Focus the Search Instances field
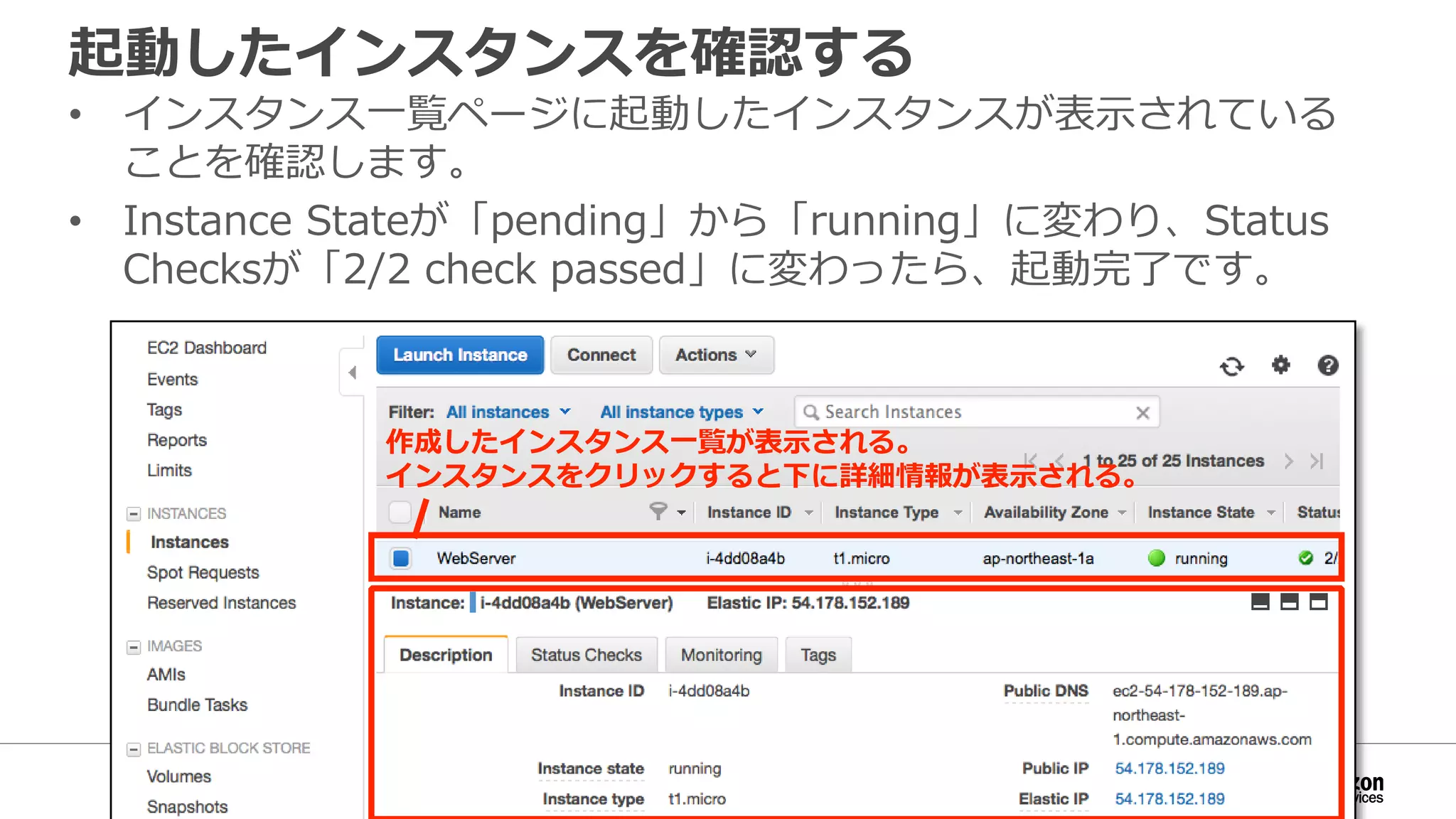The image size is (1456, 819). [x=967, y=412]
